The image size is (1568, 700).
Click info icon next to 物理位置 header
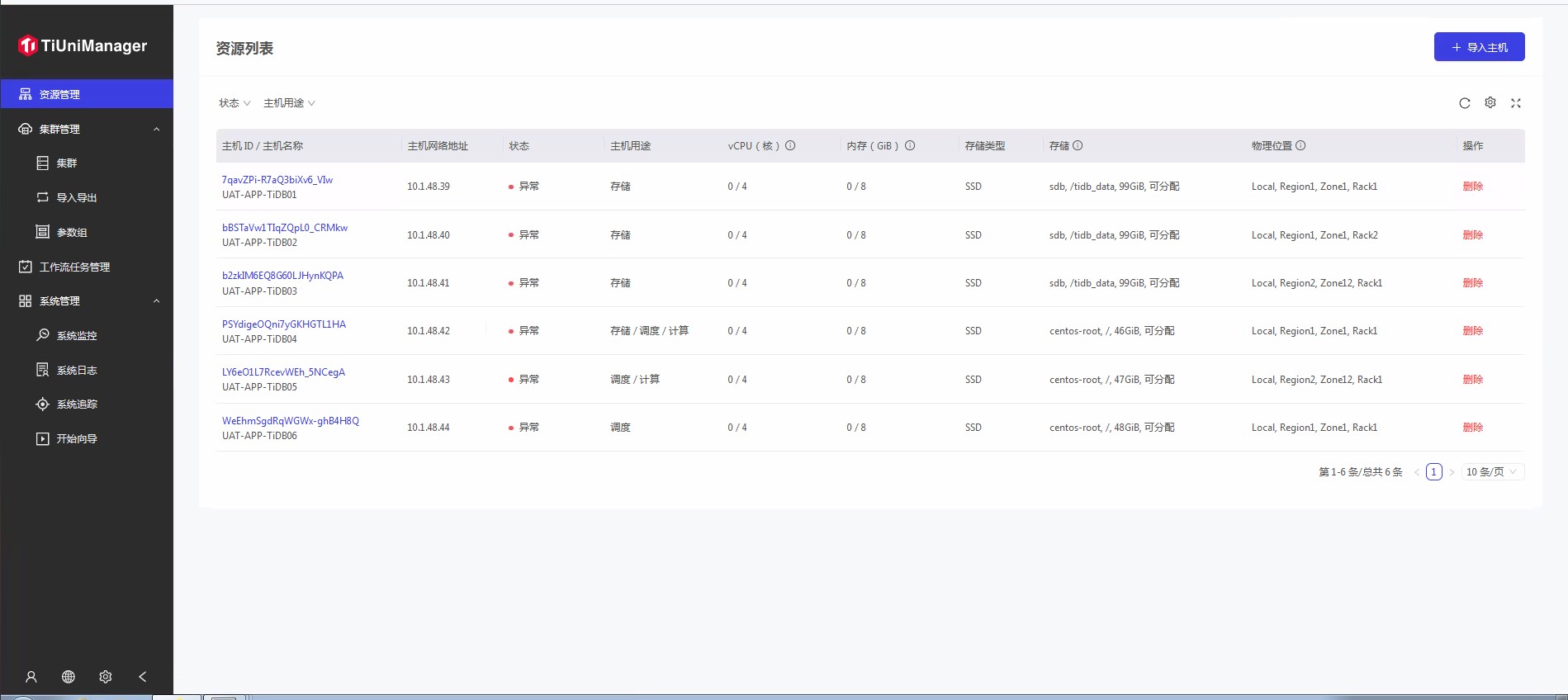(1300, 146)
